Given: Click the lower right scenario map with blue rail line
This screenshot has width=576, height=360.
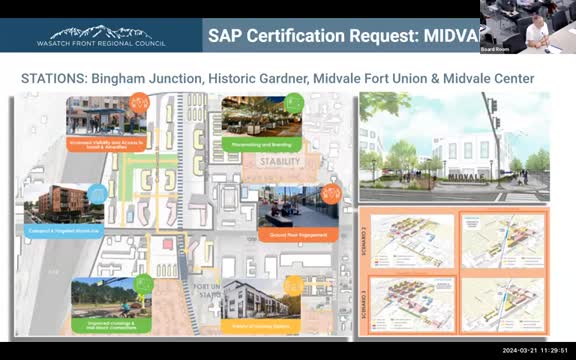Looking at the screenshot, I should click(x=503, y=304).
